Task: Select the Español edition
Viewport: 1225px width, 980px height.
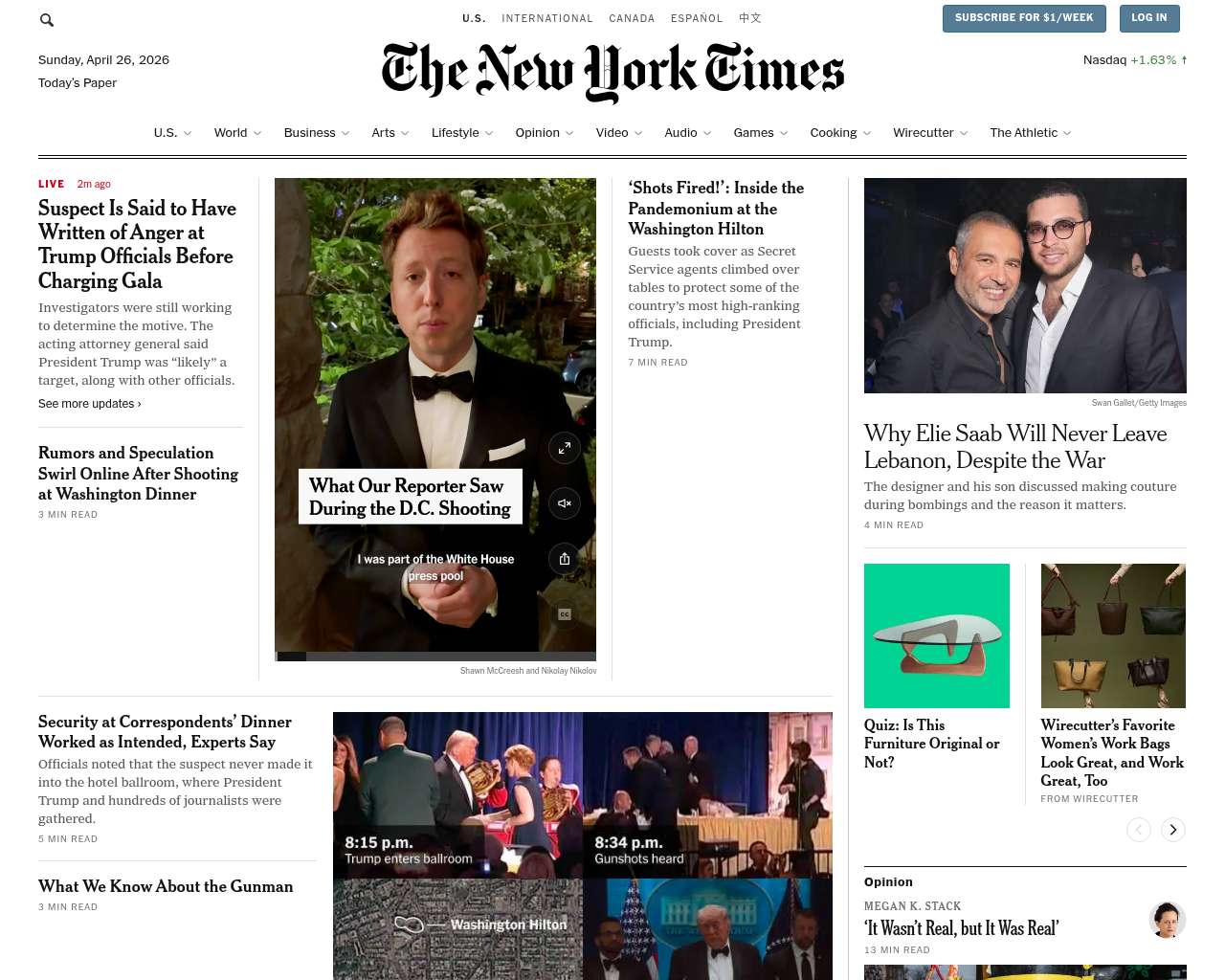Action: 697,18
